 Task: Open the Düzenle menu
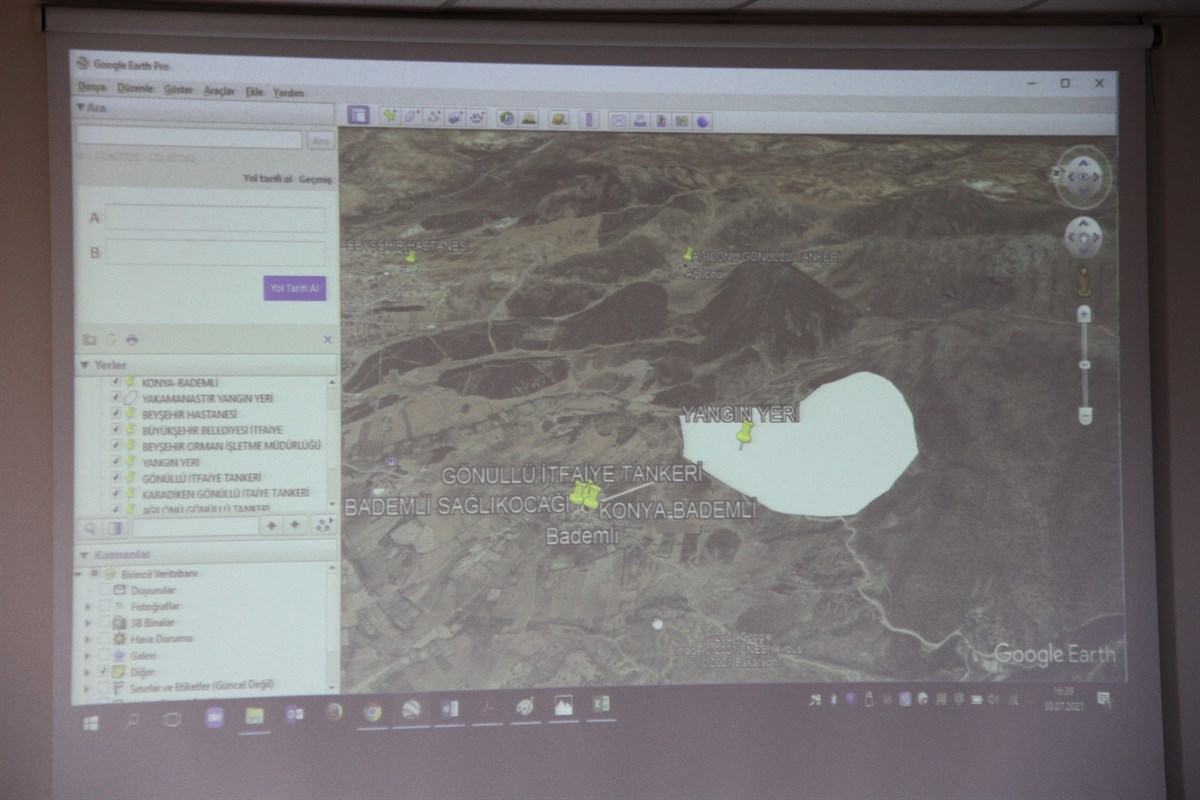click(135, 88)
